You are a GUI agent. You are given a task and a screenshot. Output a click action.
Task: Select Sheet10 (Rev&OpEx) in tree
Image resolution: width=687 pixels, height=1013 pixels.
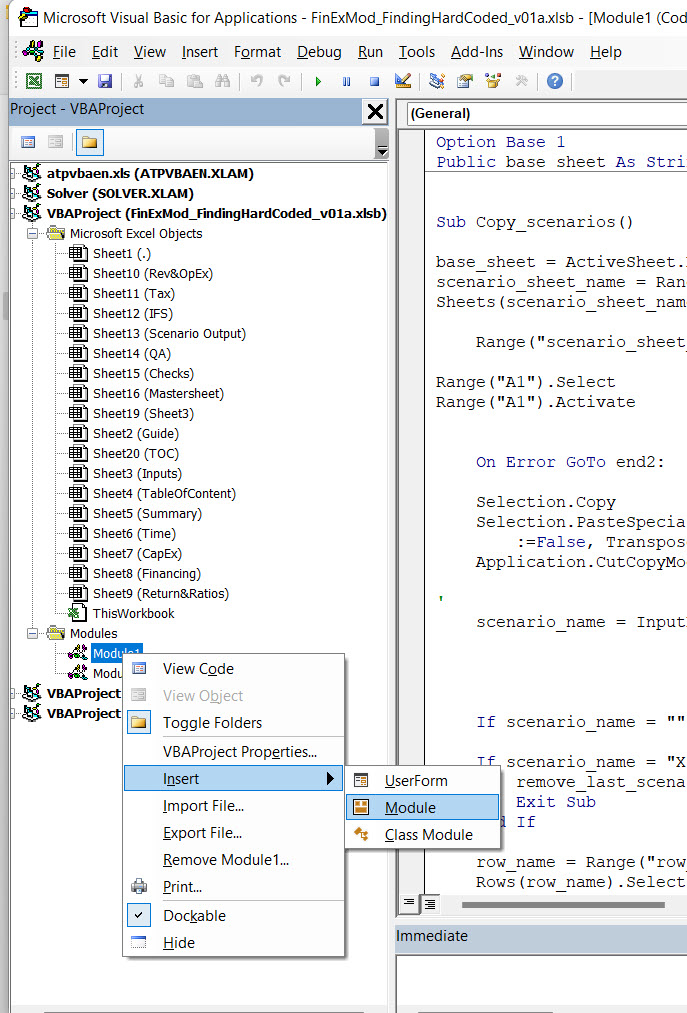tap(153, 273)
